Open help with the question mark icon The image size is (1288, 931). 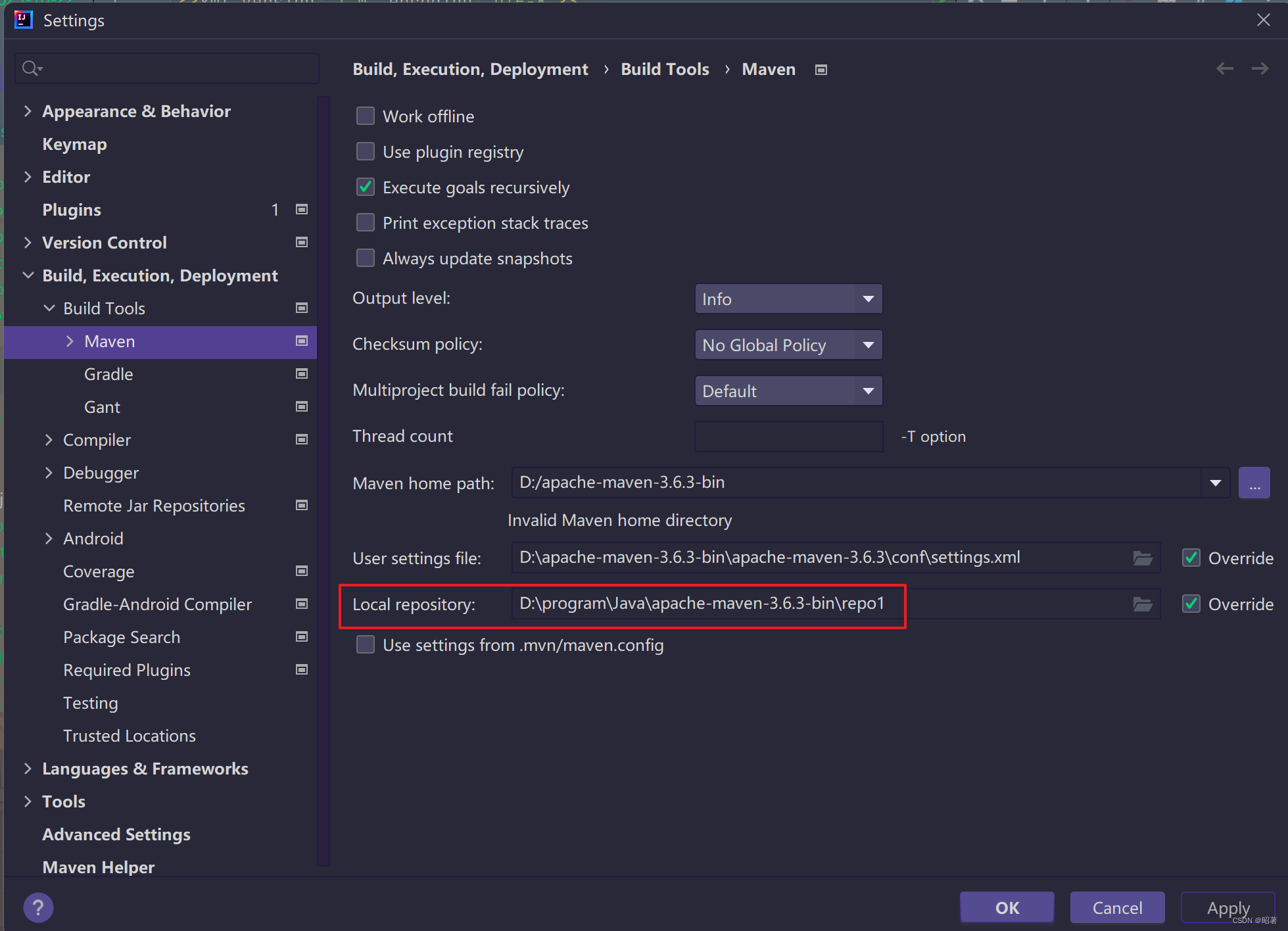tap(38, 908)
